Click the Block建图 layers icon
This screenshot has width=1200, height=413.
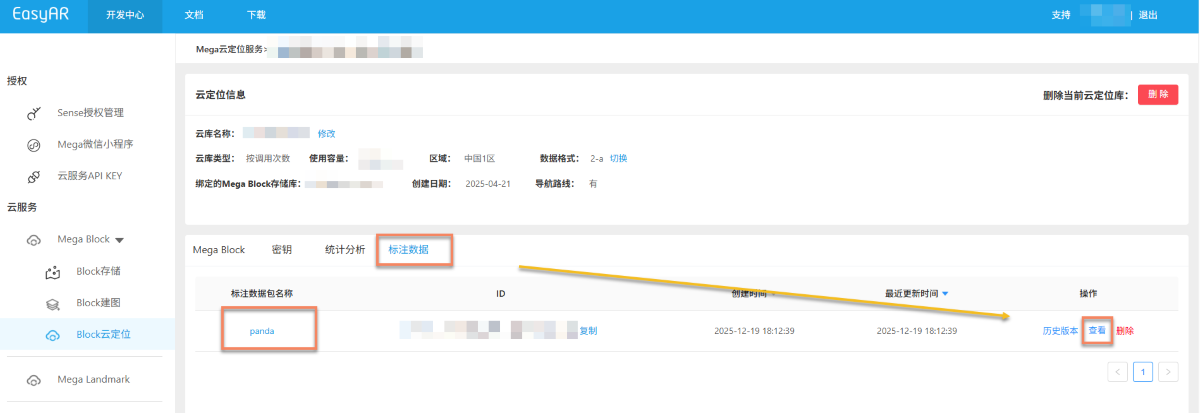(53, 303)
